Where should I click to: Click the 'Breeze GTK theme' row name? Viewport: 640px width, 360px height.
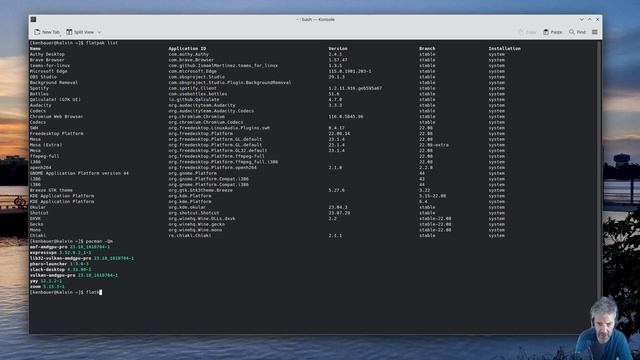(51, 190)
